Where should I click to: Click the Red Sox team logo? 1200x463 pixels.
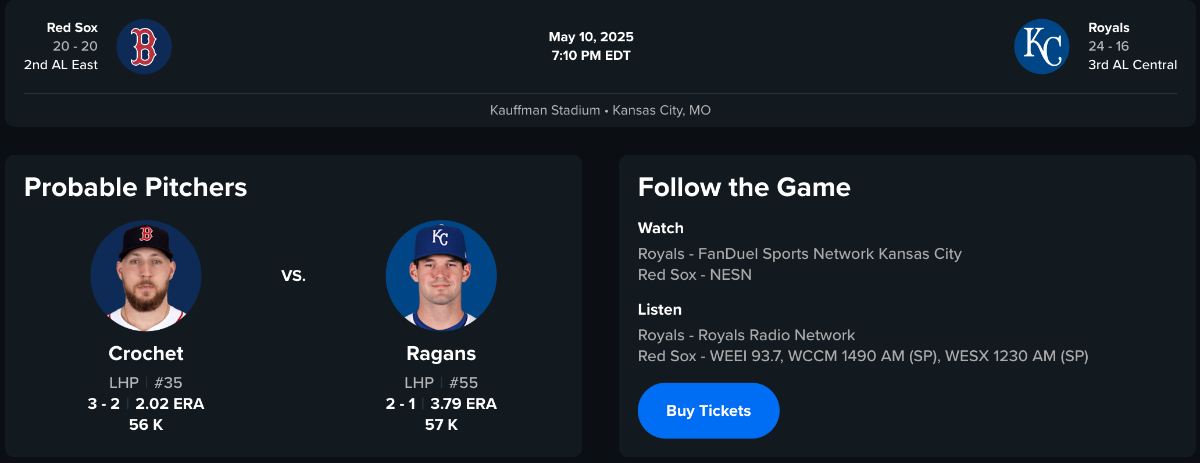click(x=144, y=47)
